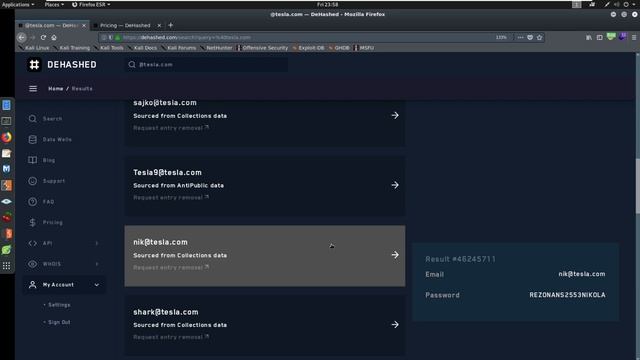Open the Firefox ESR app menu
The image size is (640, 360).
91,4
